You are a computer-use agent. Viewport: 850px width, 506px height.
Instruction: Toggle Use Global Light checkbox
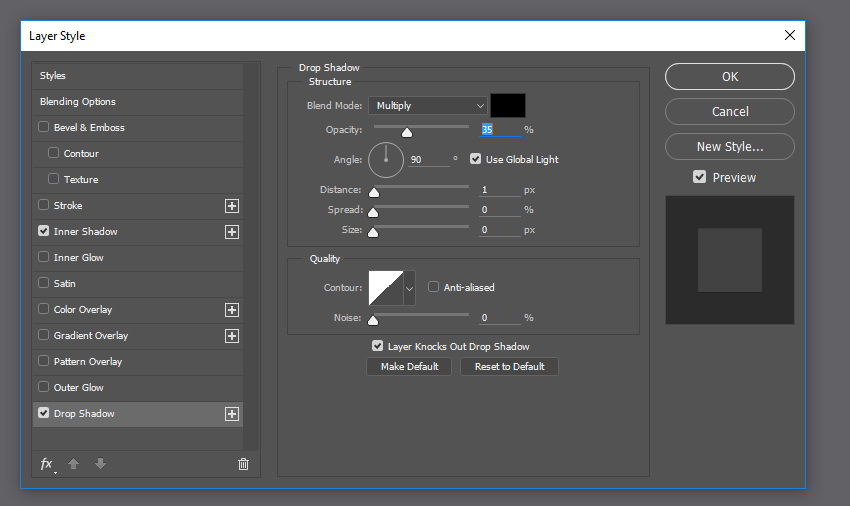coord(475,159)
